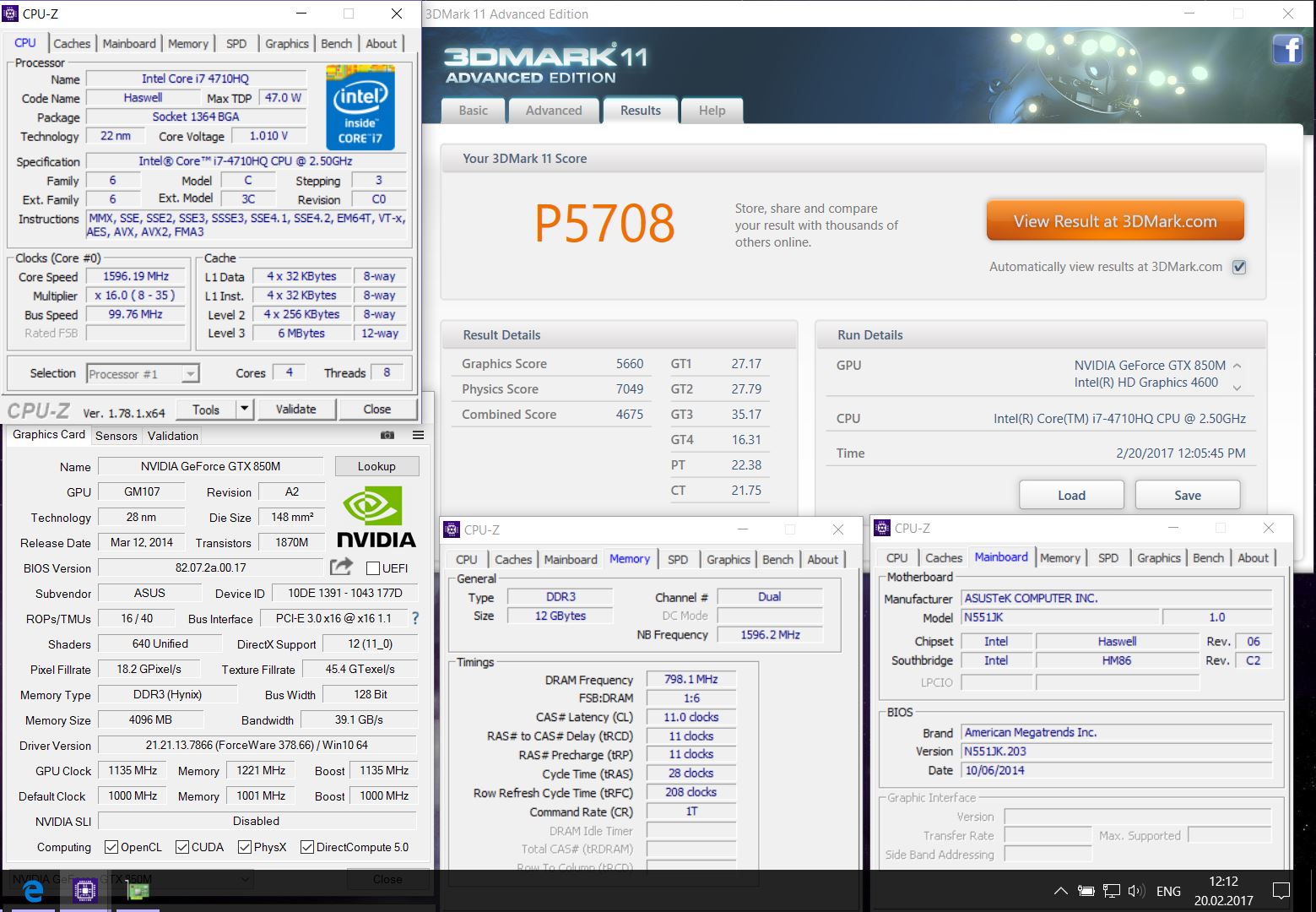Screen dimensions: 1316x912
Task: Click the NVIDIA logo in GPU-Z
Action: pos(376,517)
